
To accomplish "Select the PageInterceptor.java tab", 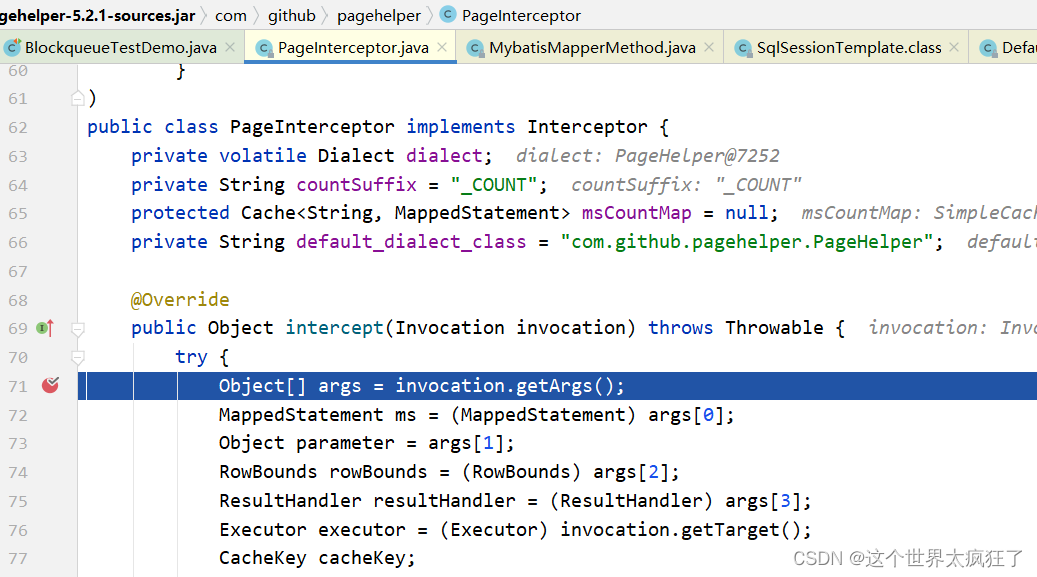I will click(351, 48).
